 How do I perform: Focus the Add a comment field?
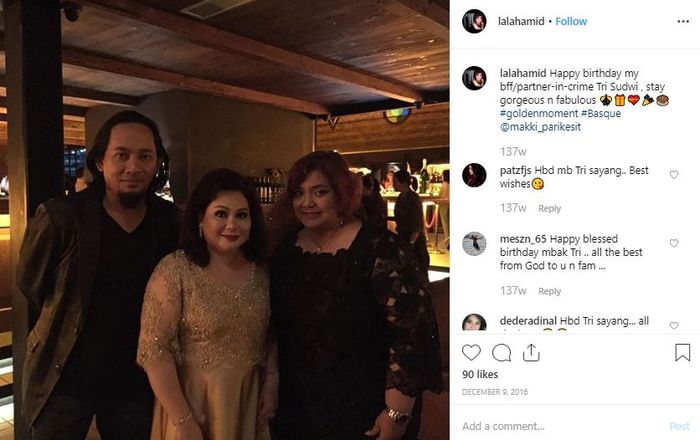(562, 426)
